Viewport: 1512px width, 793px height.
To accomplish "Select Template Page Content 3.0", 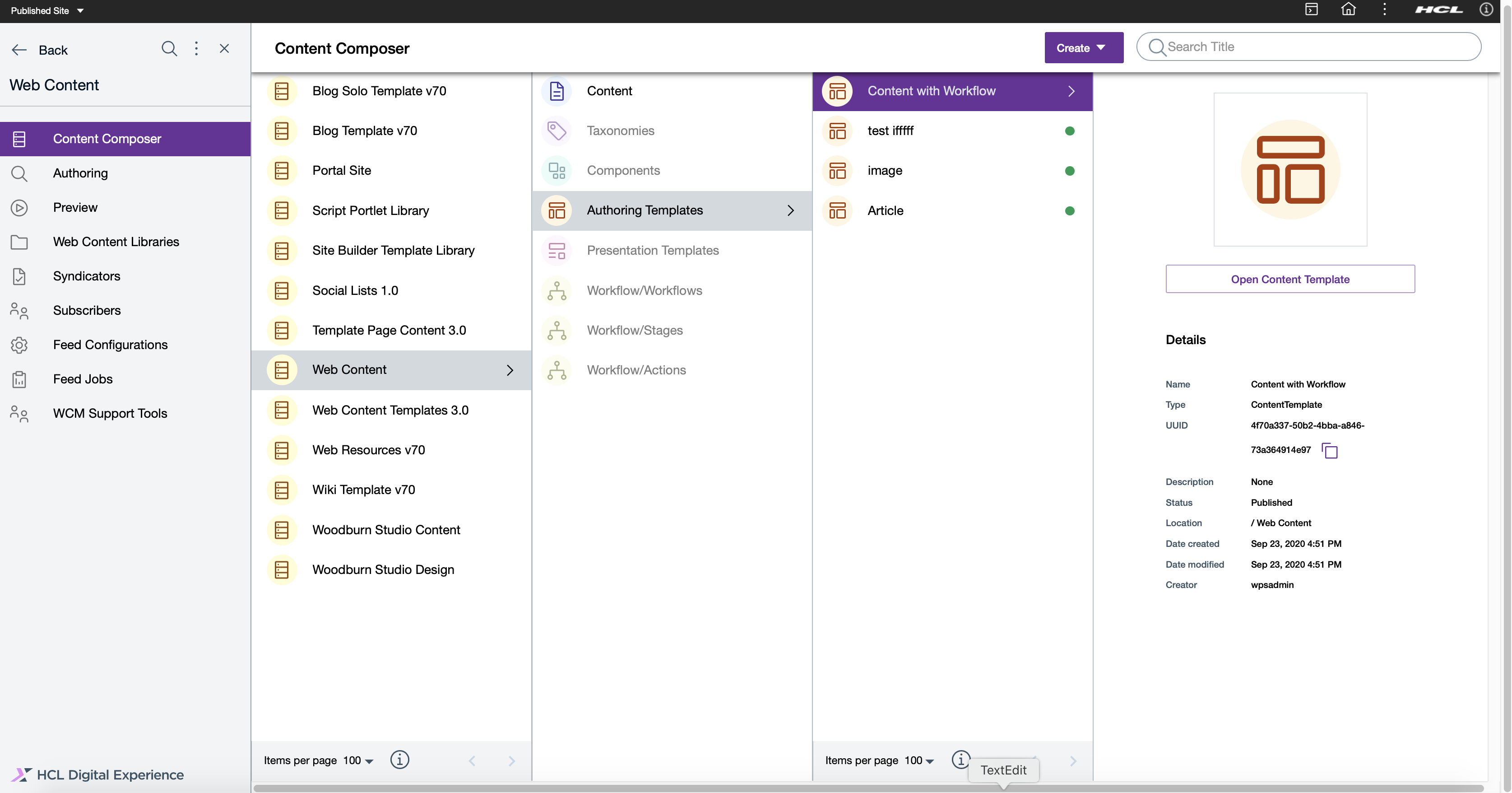I will click(391, 330).
